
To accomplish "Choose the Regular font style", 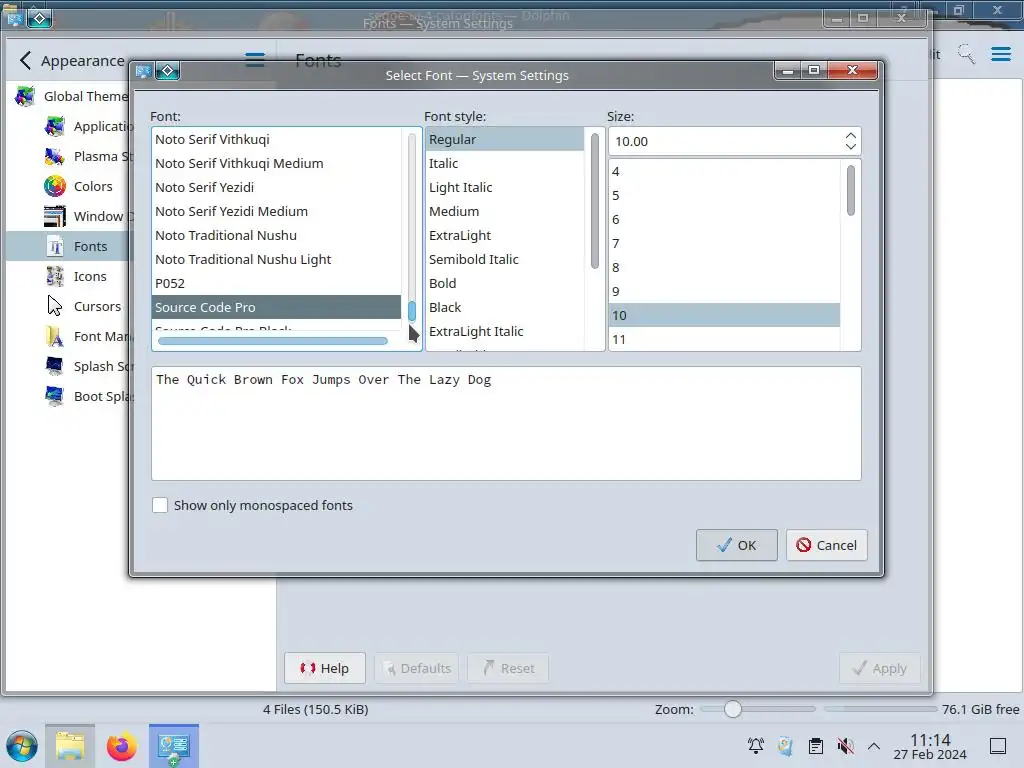I will (x=505, y=139).
